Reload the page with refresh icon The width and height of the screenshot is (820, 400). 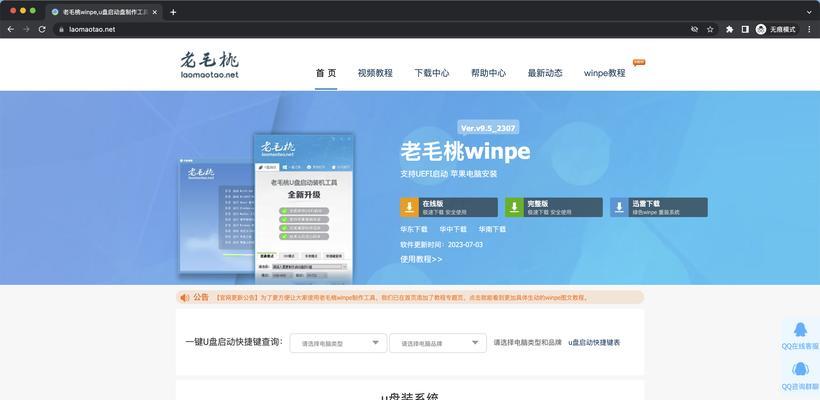click(x=42, y=29)
